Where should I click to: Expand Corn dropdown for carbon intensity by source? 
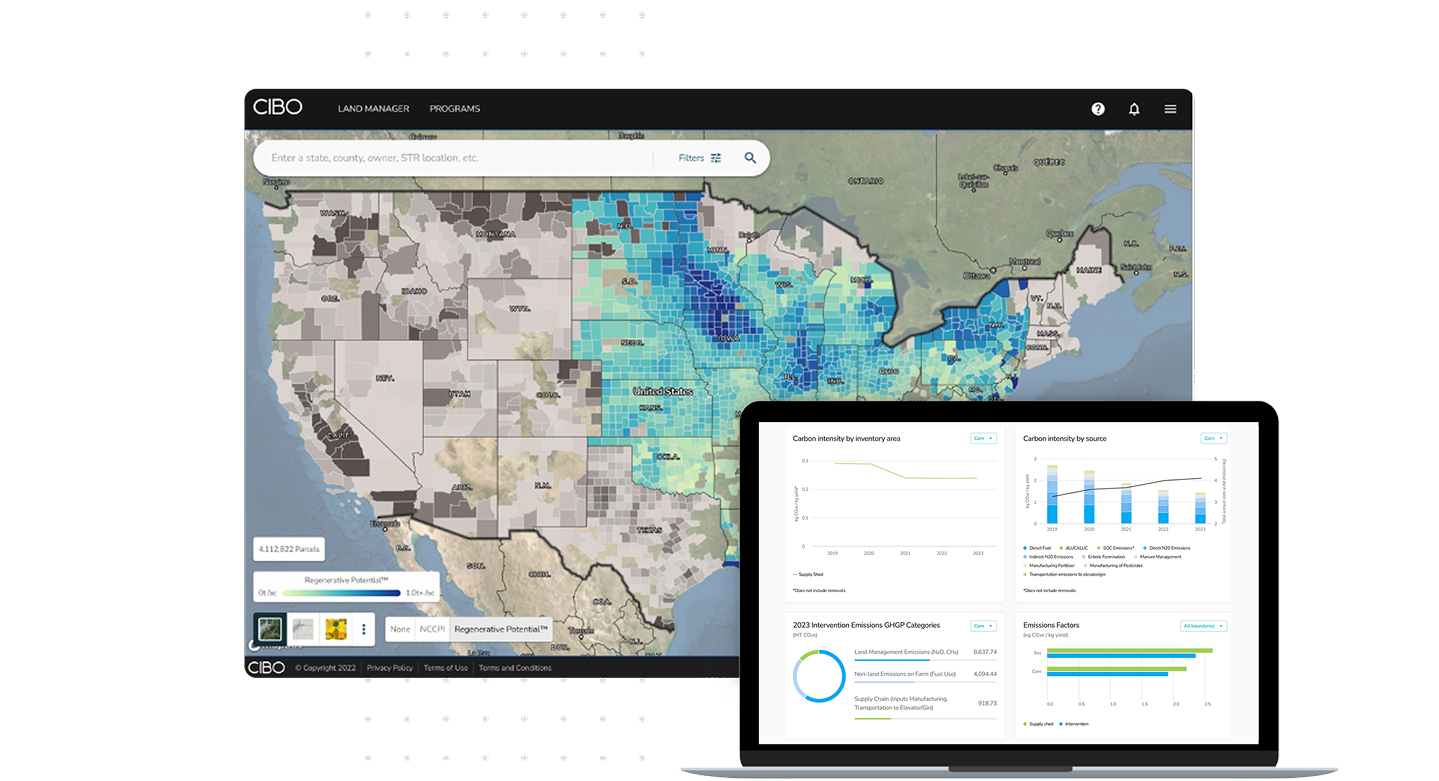pyautogui.click(x=1213, y=438)
